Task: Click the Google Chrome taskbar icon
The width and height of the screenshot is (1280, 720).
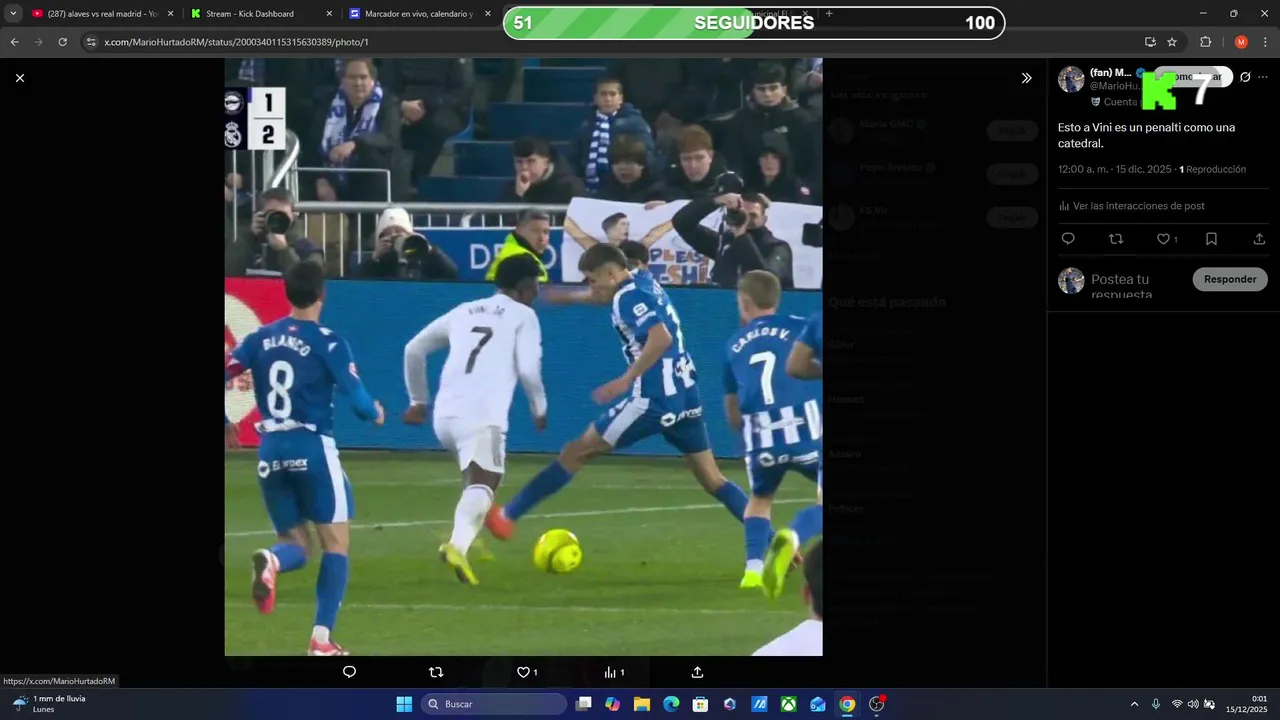Action: (847, 704)
